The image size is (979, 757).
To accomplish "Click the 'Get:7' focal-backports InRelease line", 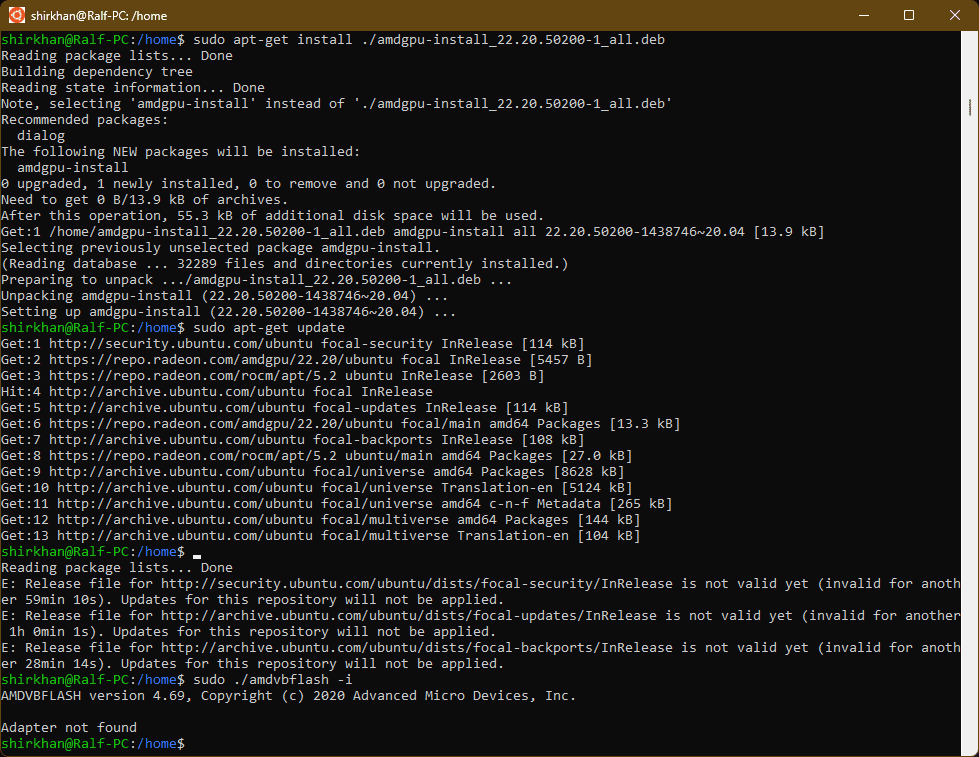I will pos(293,440).
